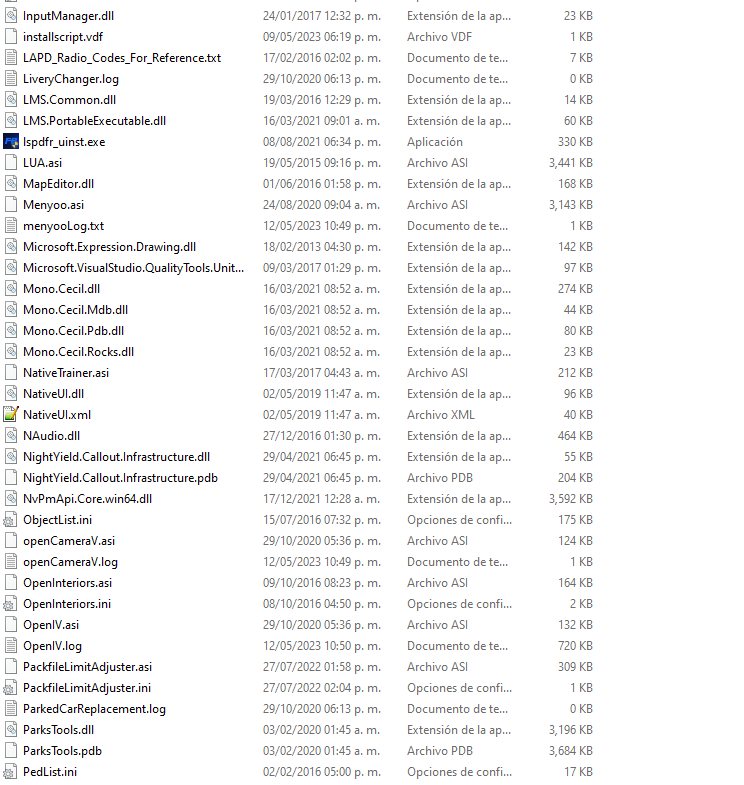Select the Microsoft.Expression.Drawing.dll icon

pyautogui.click(x=11, y=247)
